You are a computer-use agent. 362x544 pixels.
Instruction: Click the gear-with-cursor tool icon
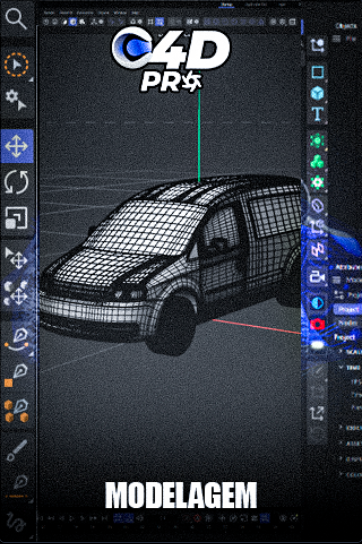(x=16, y=100)
